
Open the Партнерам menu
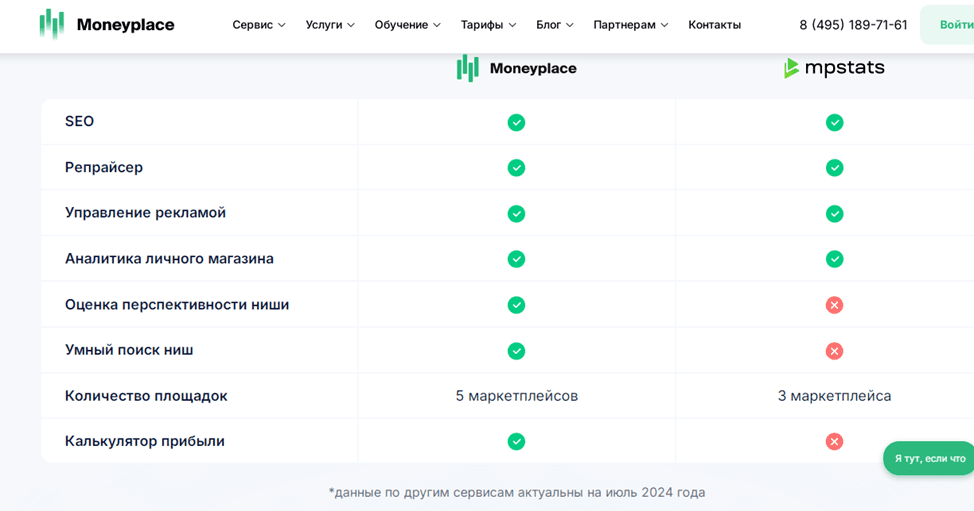click(630, 25)
